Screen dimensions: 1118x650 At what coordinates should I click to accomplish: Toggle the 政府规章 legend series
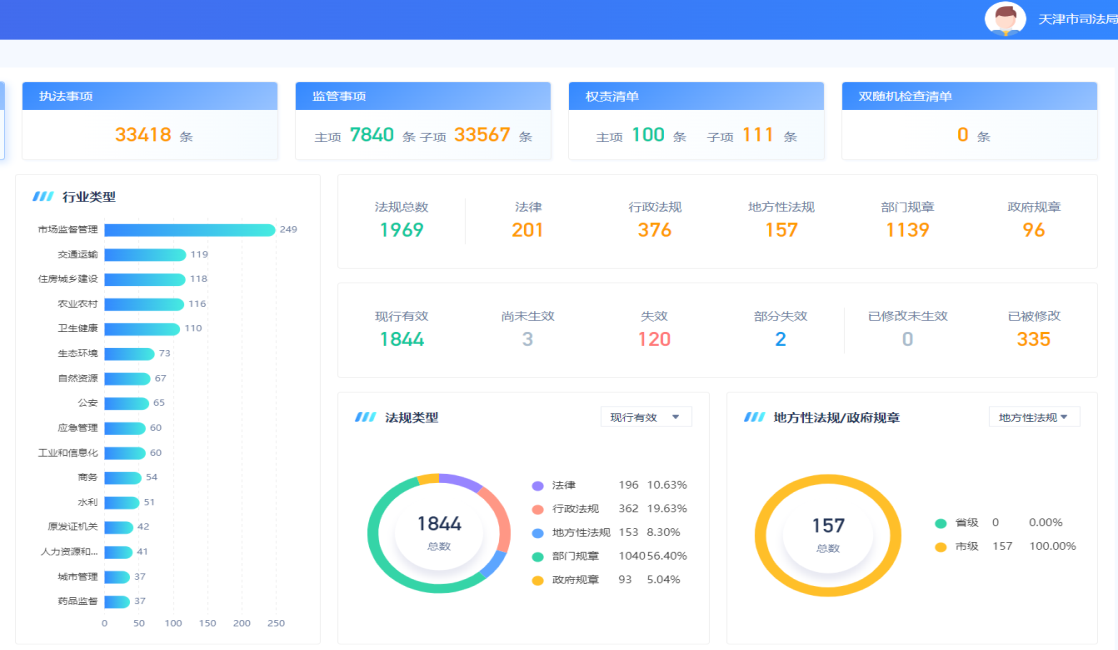tap(575, 580)
